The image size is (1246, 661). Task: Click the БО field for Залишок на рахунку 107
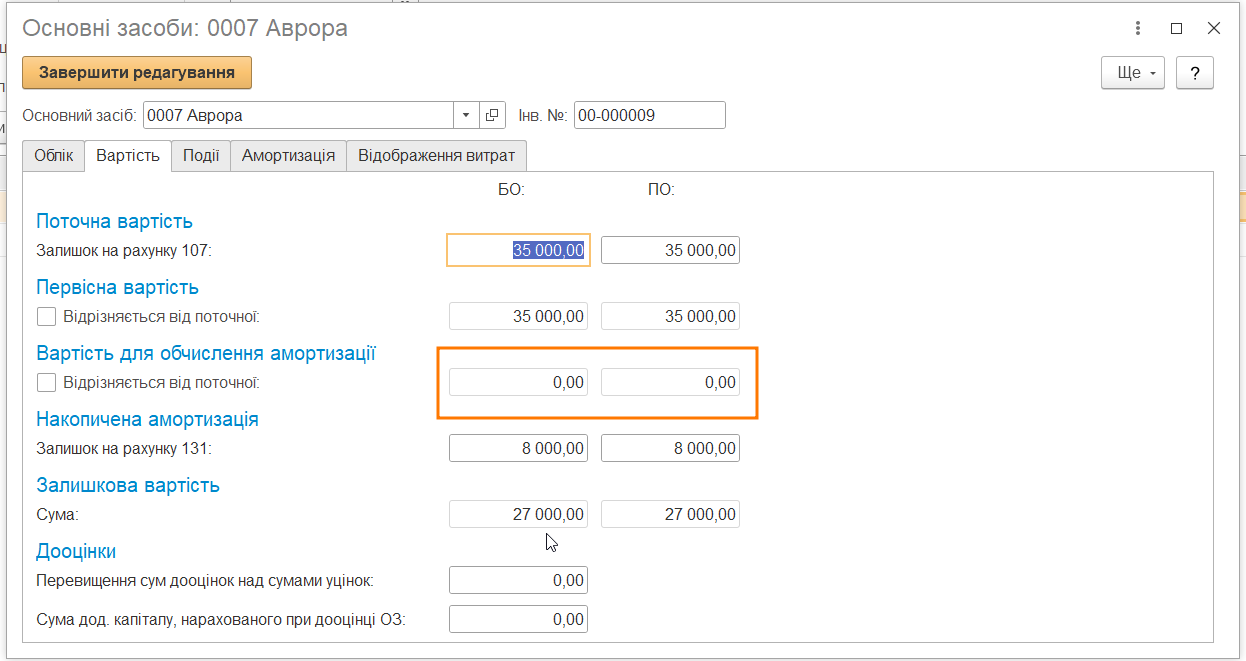[x=518, y=250]
